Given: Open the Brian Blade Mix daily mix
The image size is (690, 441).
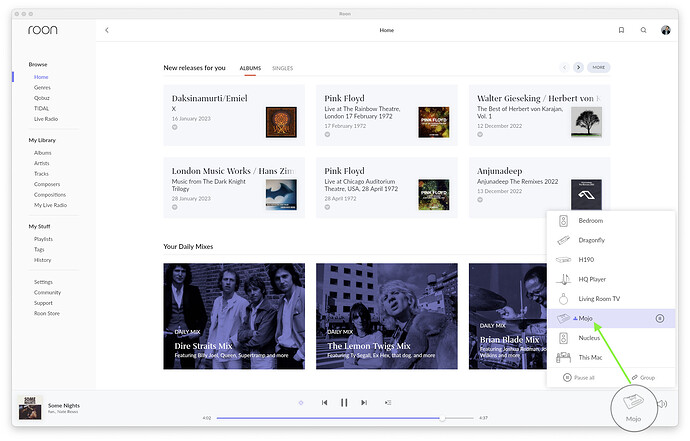Looking at the screenshot, I should click(508, 316).
